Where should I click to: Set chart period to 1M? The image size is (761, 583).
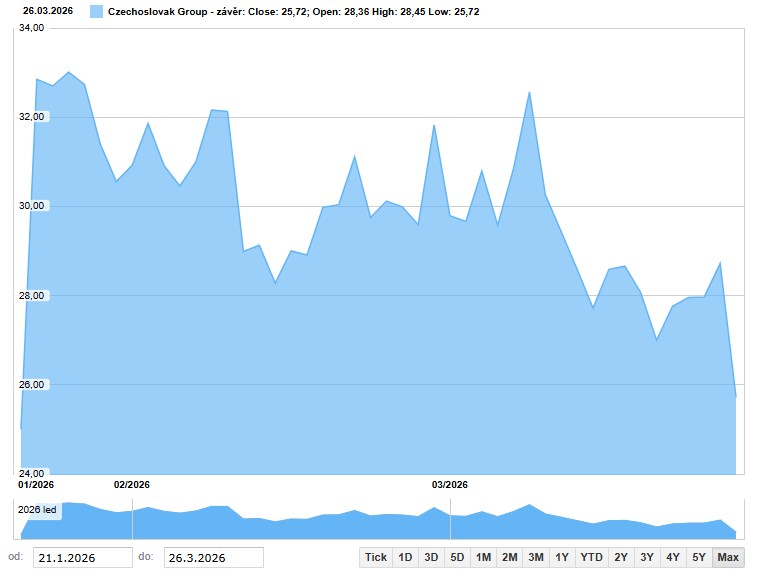click(483, 557)
